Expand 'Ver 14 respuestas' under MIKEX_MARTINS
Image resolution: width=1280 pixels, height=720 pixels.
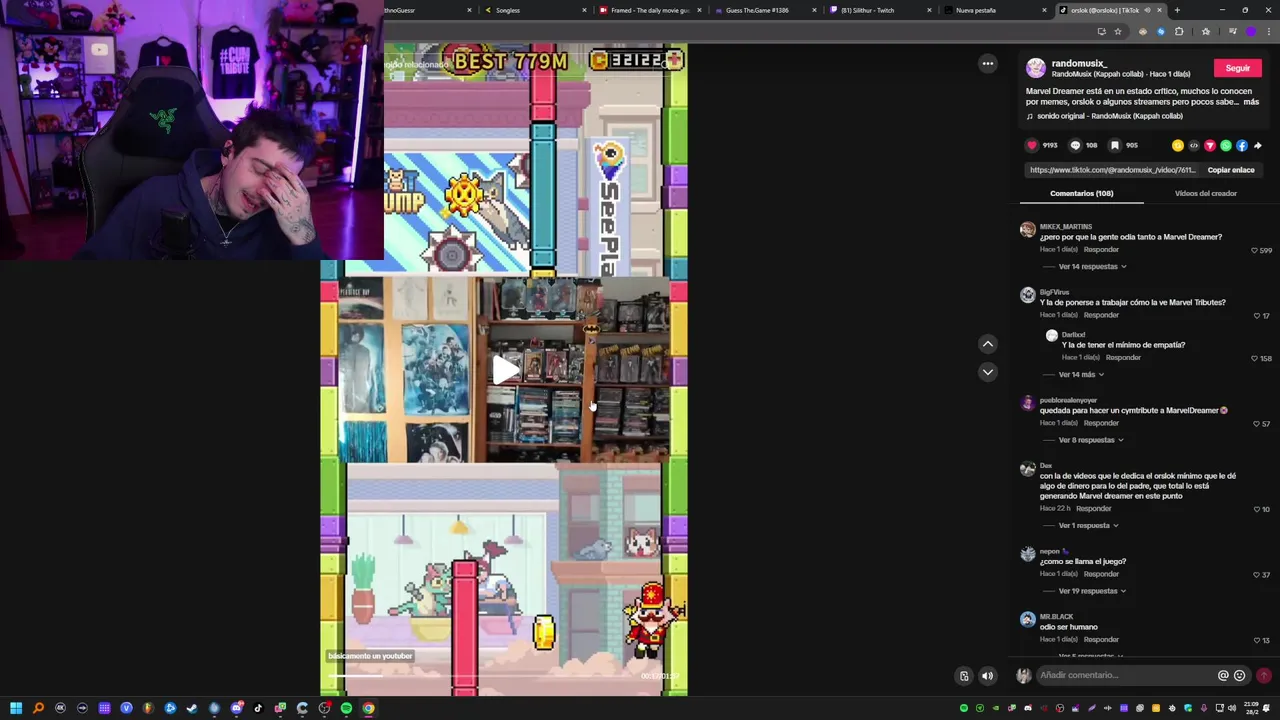coord(1092,267)
